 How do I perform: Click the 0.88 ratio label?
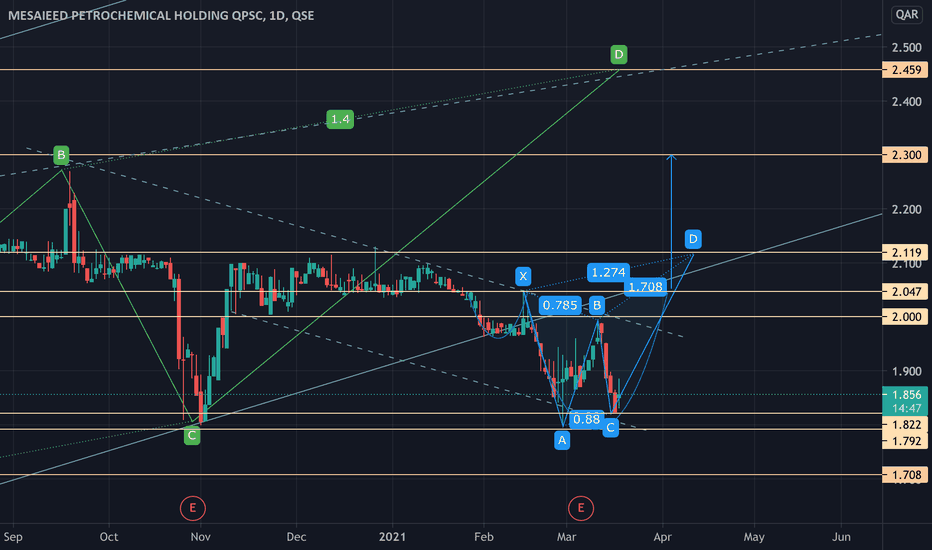coord(587,419)
